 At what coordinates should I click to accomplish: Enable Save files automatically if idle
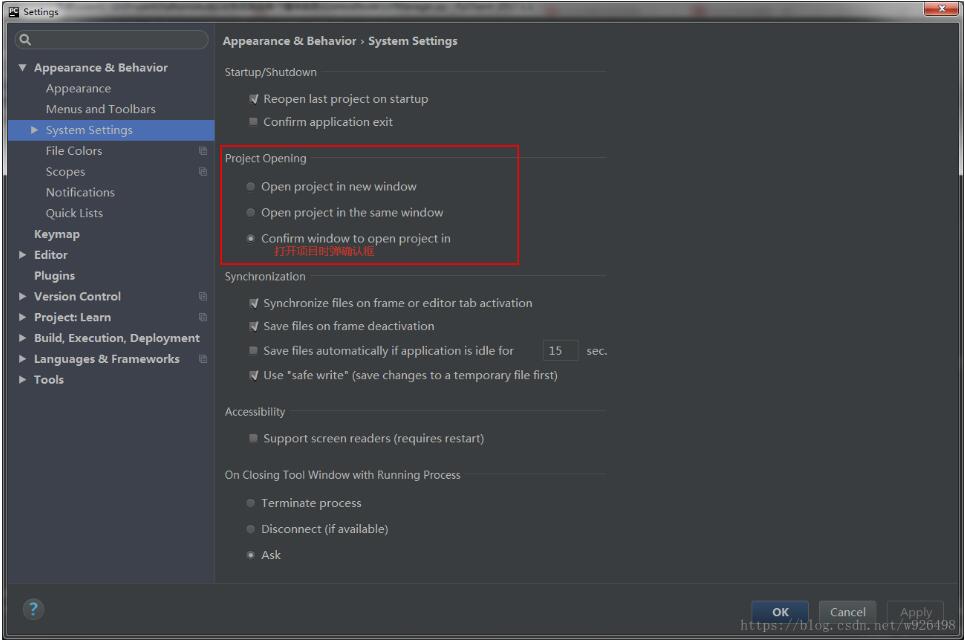(253, 351)
